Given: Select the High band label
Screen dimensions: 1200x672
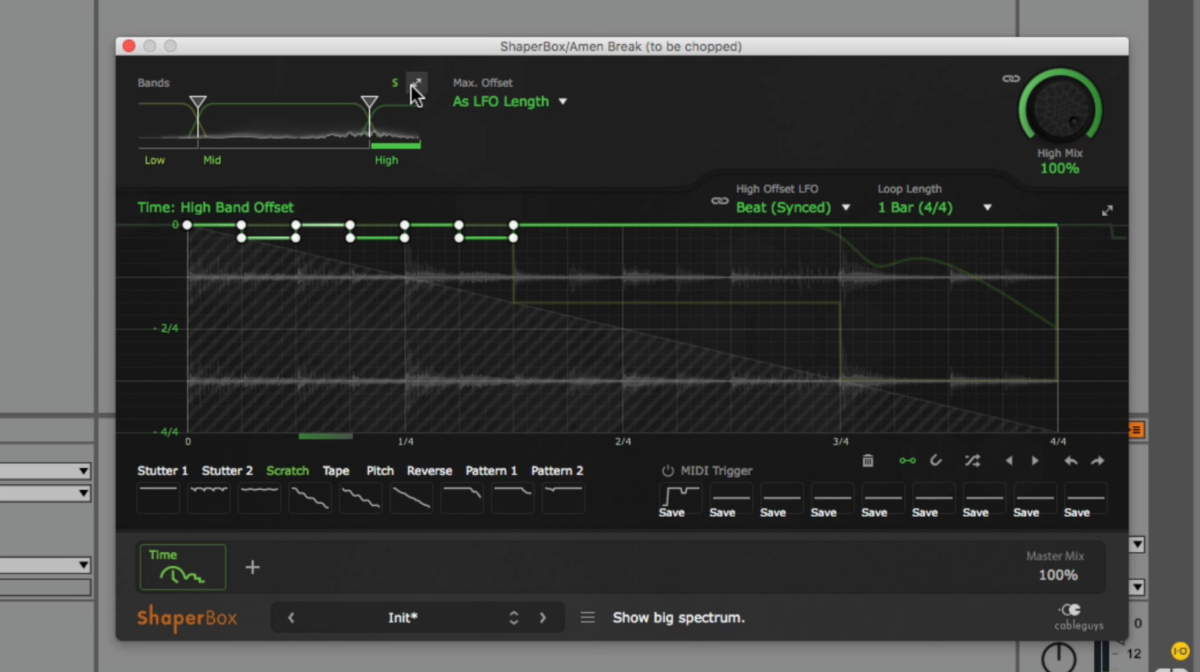Looking at the screenshot, I should click(386, 160).
